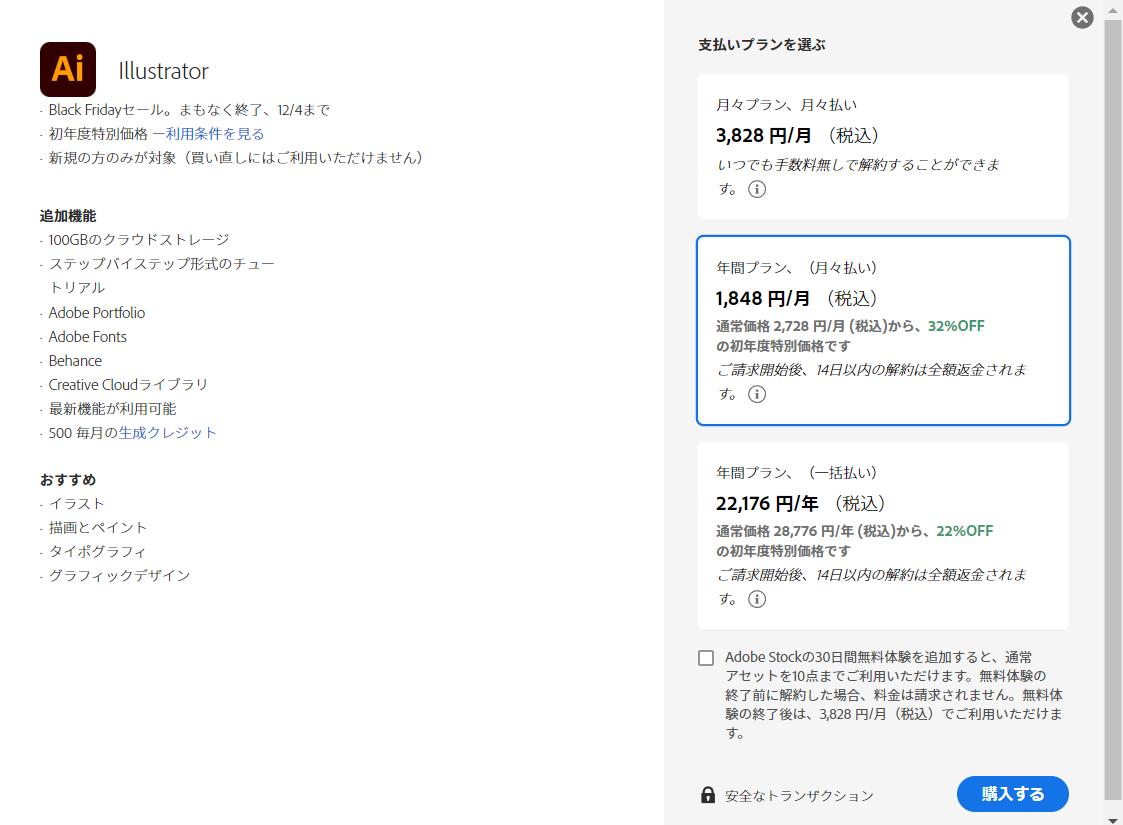Click the lock icon beside 安全なトランザクション
The height and width of the screenshot is (825, 1123).
(708, 795)
